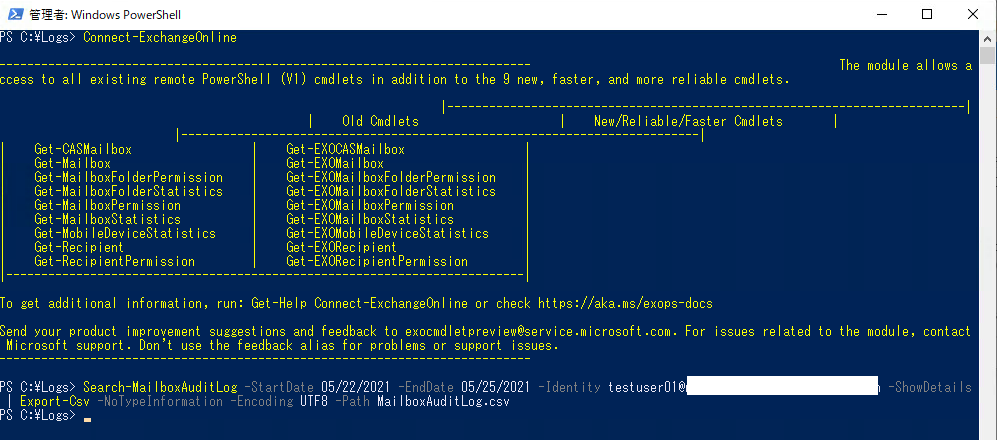Click the scrollbar down arrow
The width and height of the screenshot is (997, 440).
[988, 431]
